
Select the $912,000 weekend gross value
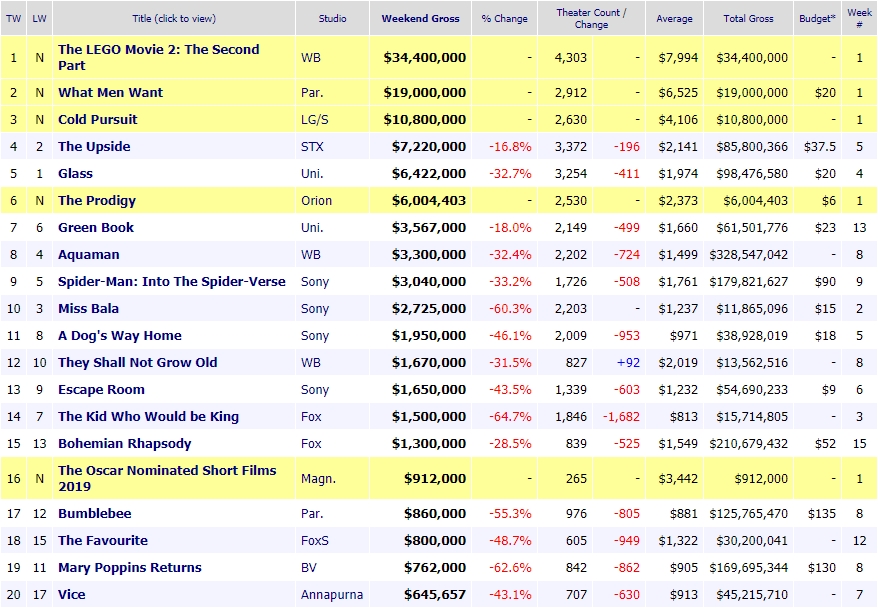pyautogui.click(x=435, y=478)
